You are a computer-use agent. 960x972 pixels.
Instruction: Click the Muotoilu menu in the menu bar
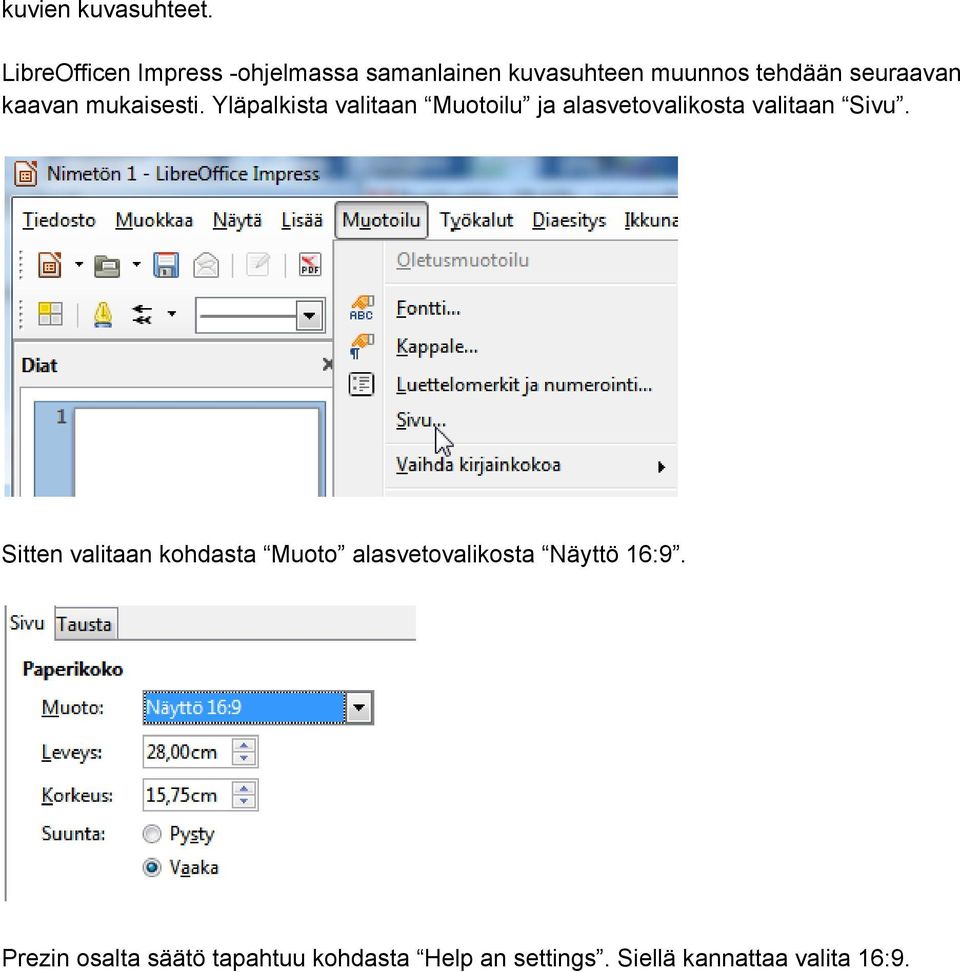[x=381, y=220]
